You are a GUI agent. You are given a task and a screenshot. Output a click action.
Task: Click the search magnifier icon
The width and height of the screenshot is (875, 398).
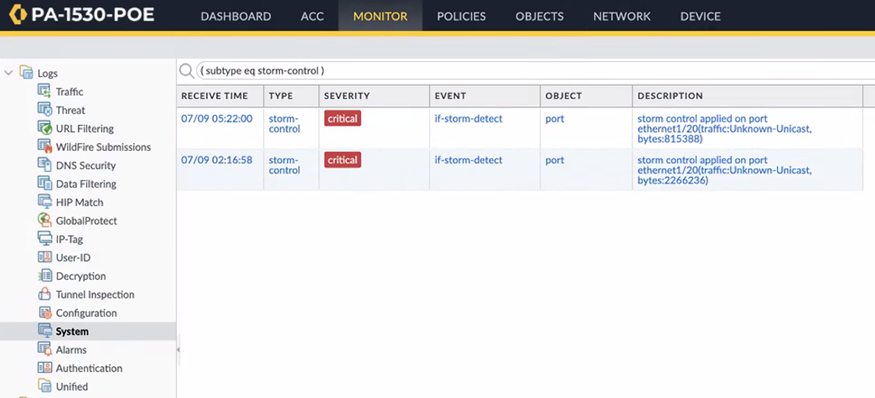coord(186,71)
